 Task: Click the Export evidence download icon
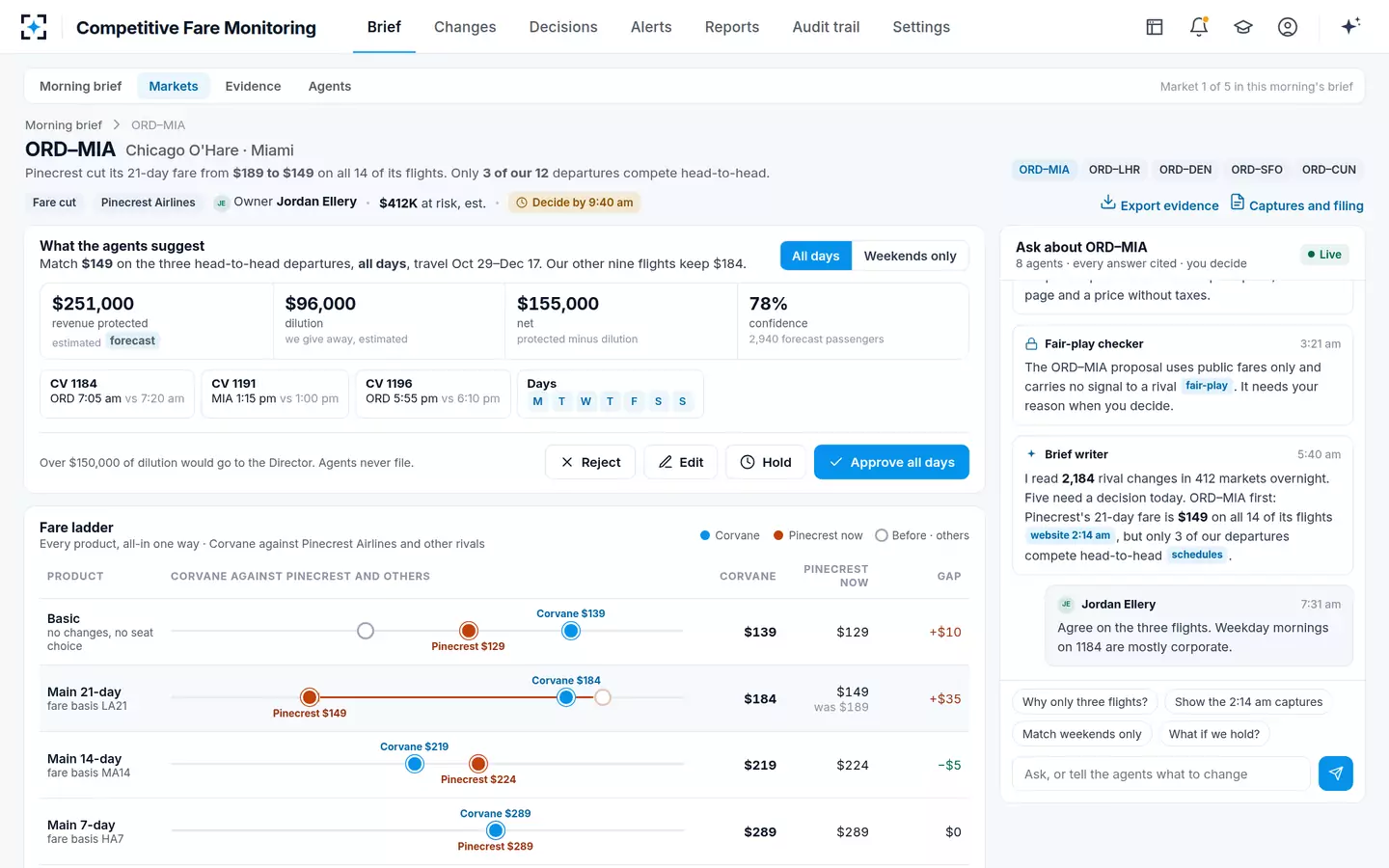coord(1108,203)
